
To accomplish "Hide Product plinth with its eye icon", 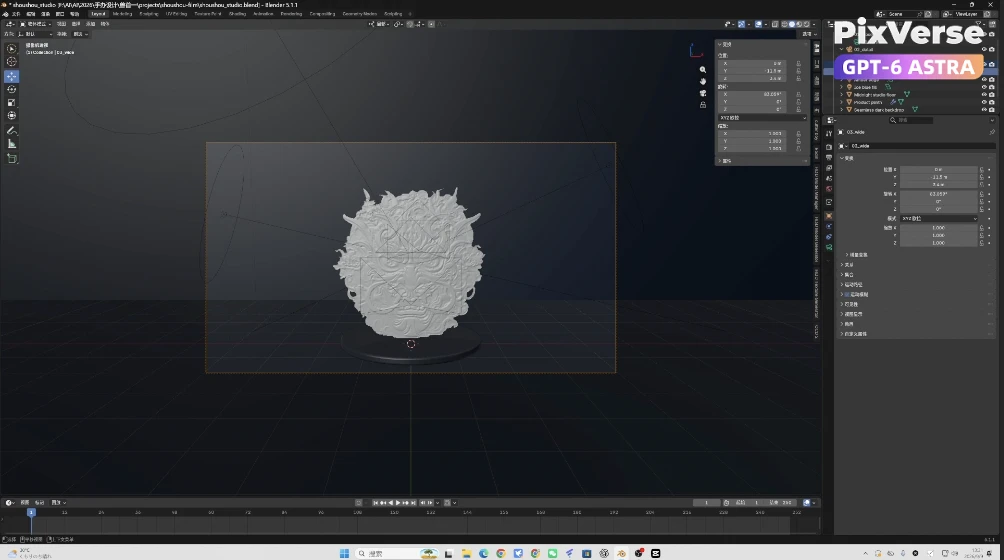I will (x=984, y=102).
